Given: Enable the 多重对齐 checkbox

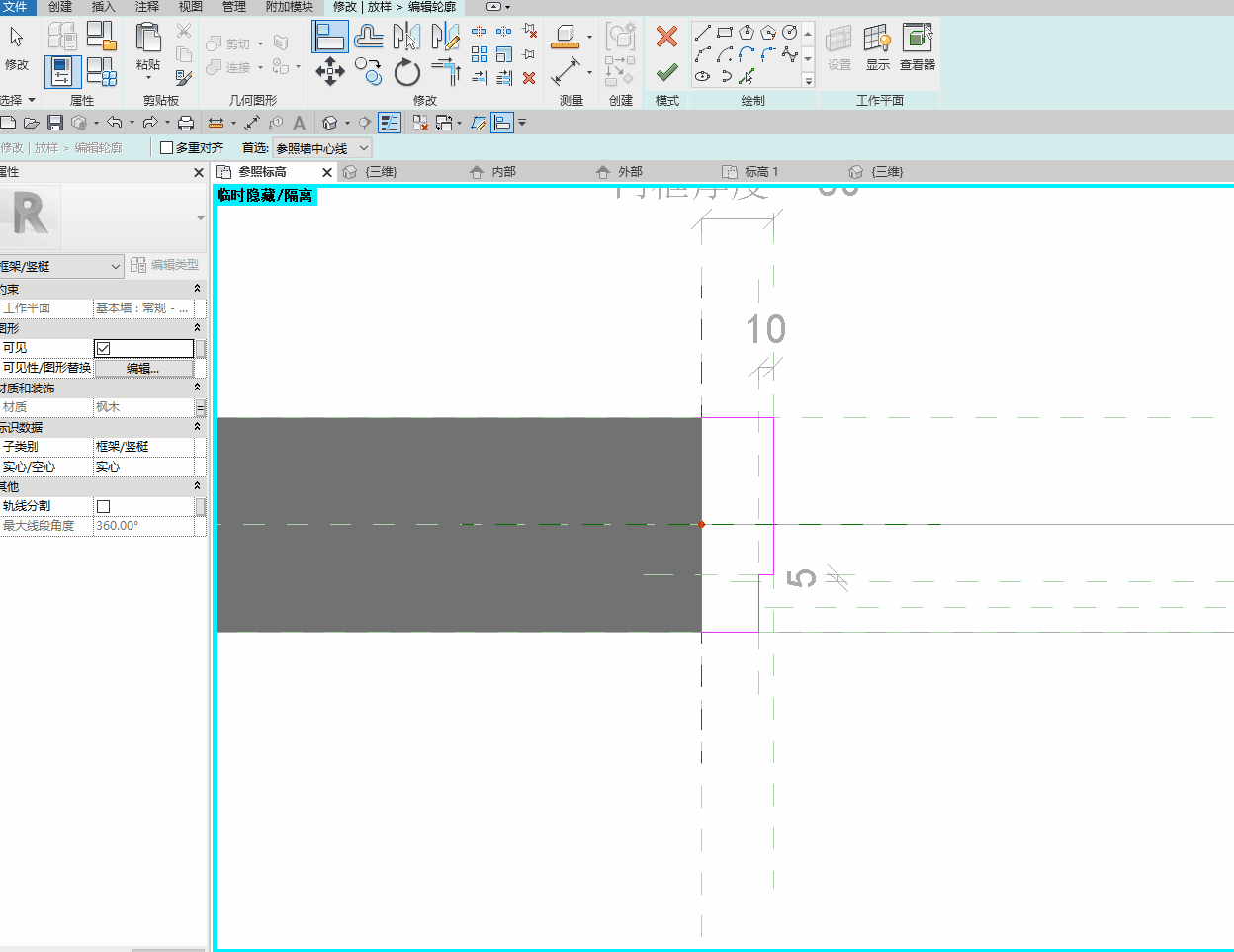Looking at the screenshot, I should [167, 148].
